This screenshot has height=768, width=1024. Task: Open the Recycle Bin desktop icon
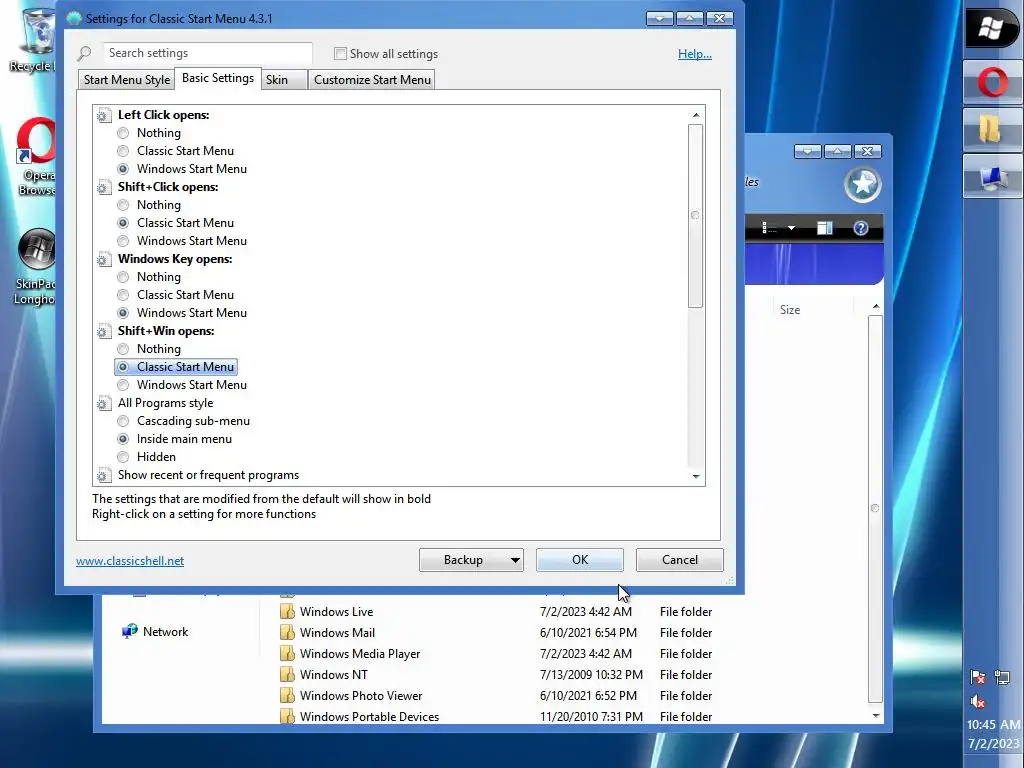point(36,39)
